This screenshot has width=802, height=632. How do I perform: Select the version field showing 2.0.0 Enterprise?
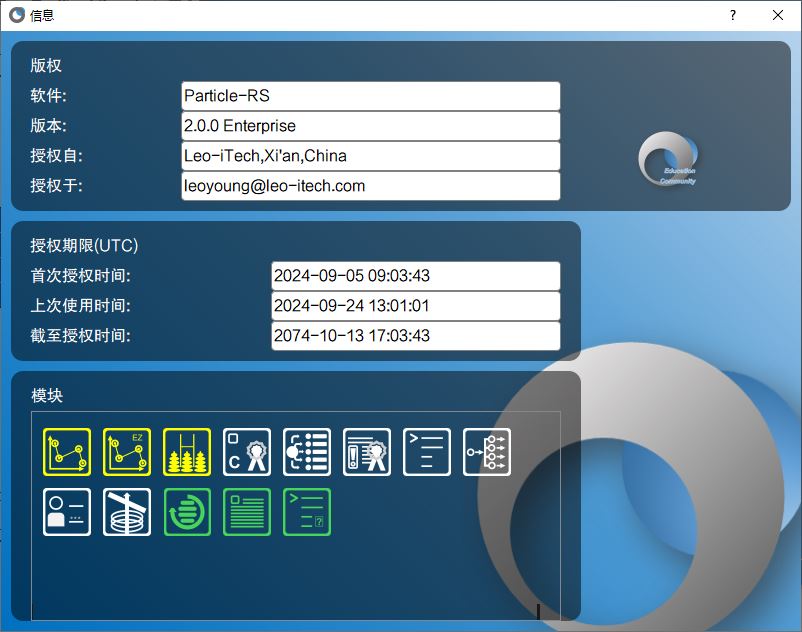click(x=370, y=126)
